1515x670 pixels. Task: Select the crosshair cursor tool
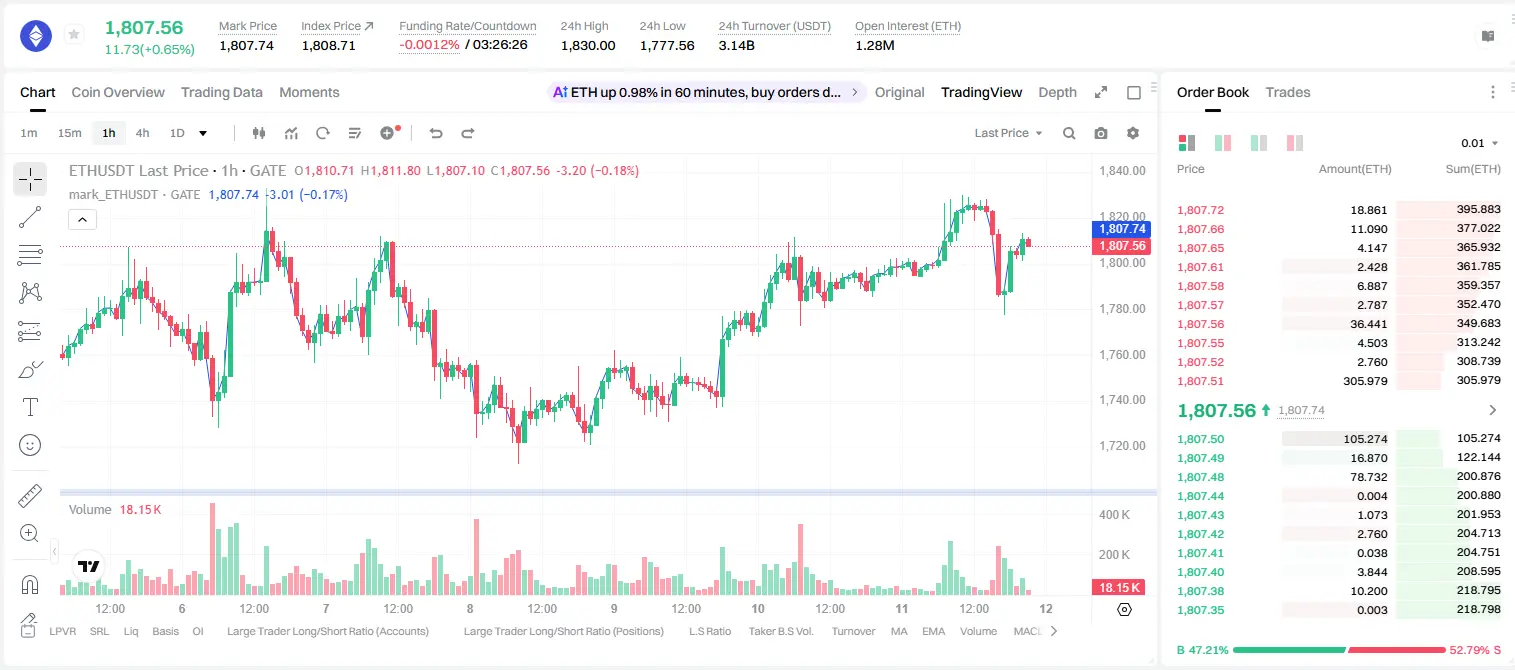[30, 179]
